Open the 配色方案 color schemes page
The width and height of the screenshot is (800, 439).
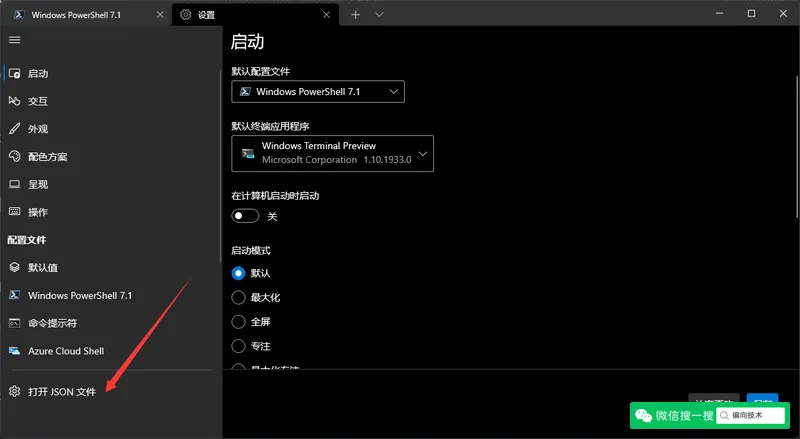[110, 157]
